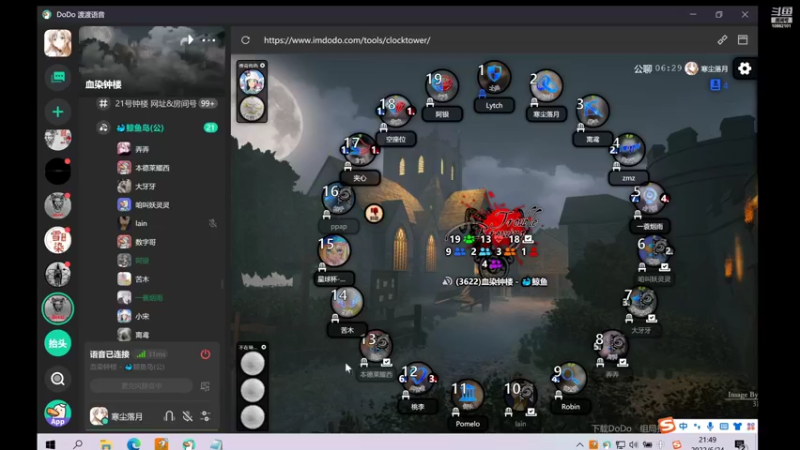Toggle Sogou input Chinese mode
800x450 pixels.
[x=683, y=426]
